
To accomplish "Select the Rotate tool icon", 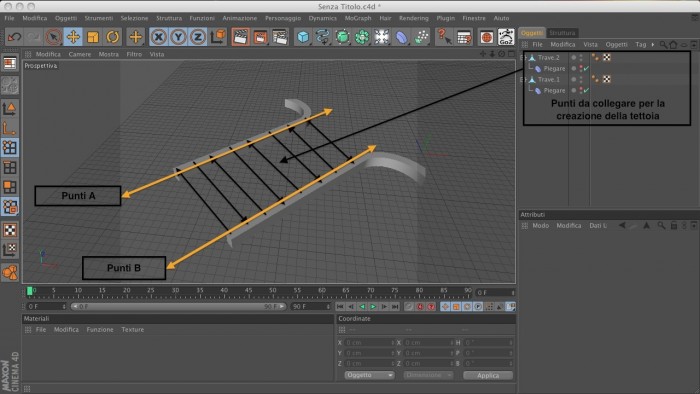I will [x=112, y=37].
